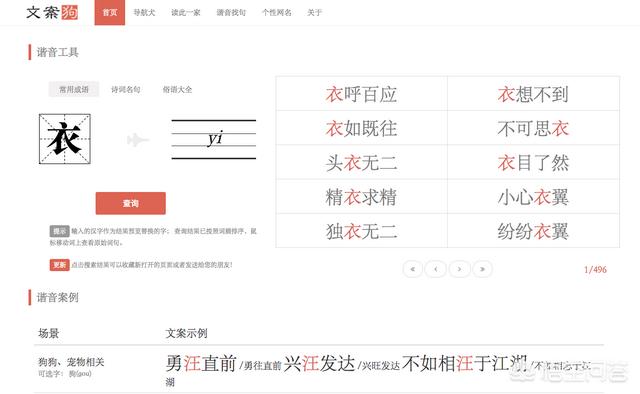Select the 衣呼百应 result
Viewport: 640px width, 394px height.
(x=361, y=94)
